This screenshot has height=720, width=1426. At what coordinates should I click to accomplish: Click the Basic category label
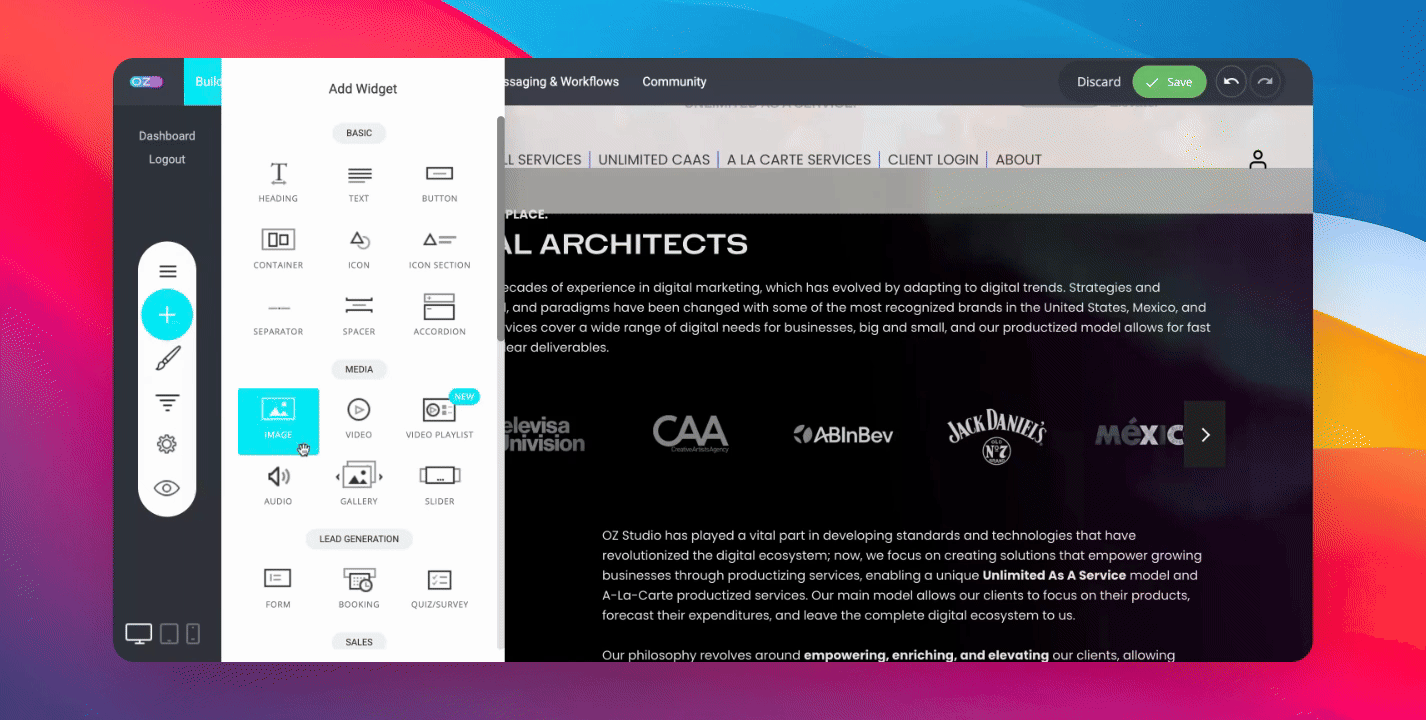pyautogui.click(x=359, y=133)
